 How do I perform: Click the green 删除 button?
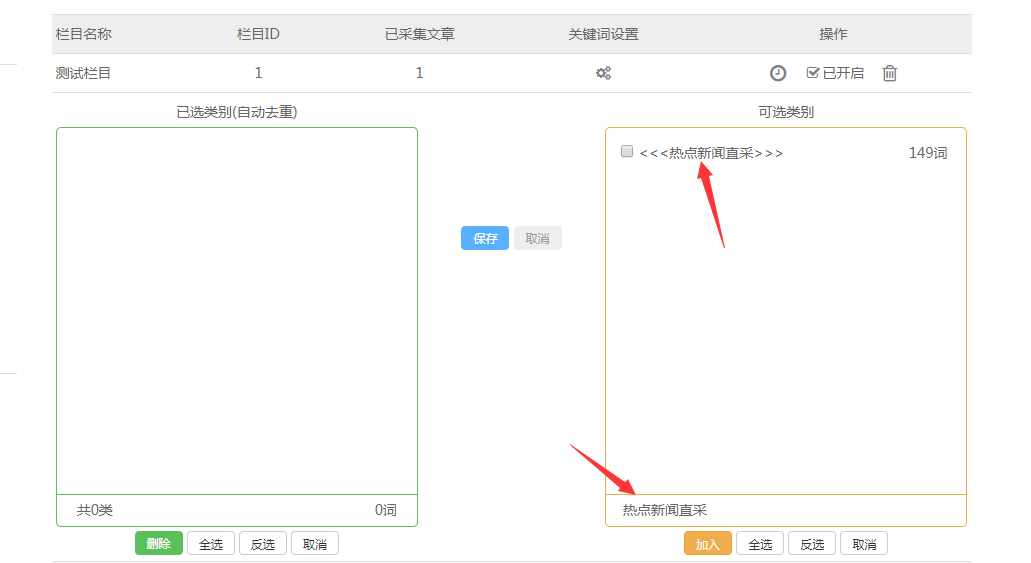pos(159,544)
